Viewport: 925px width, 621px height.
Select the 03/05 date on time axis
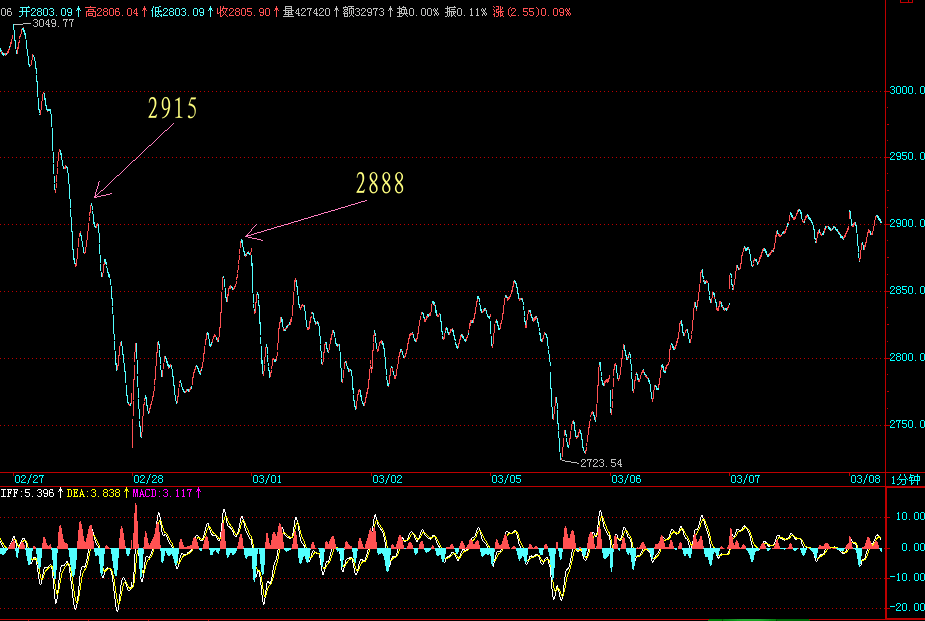[506, 479]
